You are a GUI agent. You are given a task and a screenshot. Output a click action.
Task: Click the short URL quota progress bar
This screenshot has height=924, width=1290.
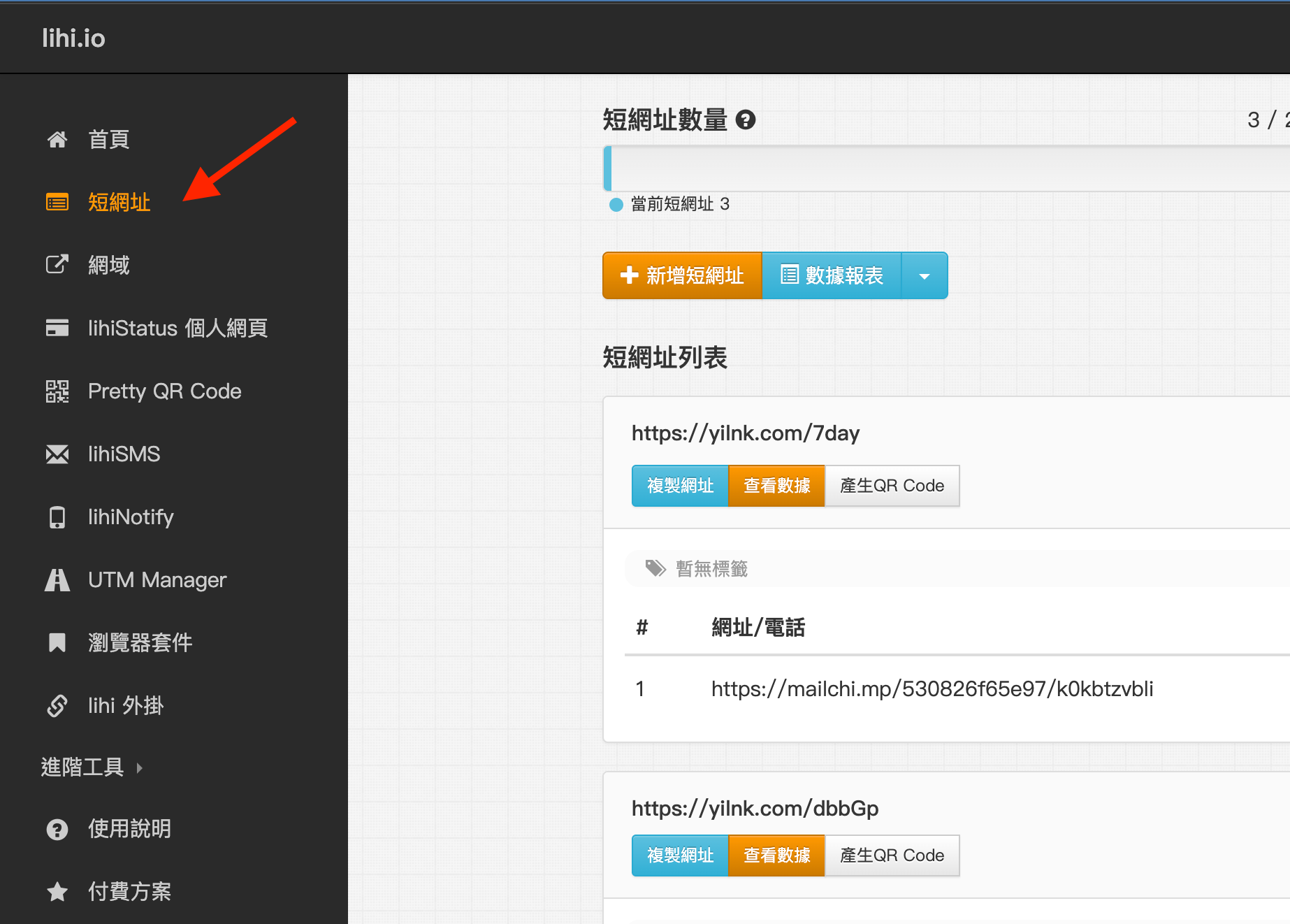point(943,168)
